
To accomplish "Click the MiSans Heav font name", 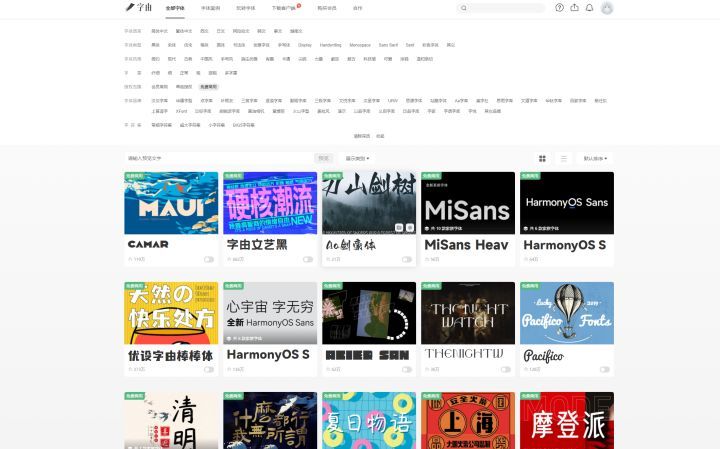I will point(467,245).
